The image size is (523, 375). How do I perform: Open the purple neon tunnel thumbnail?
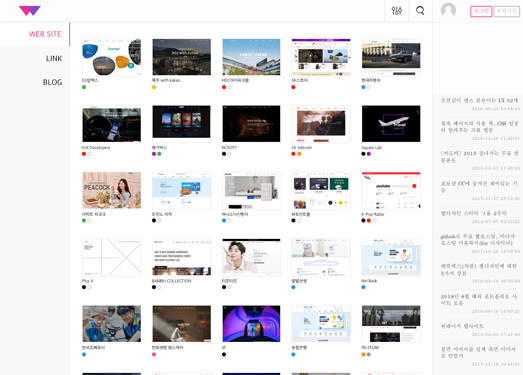(251, 324)
